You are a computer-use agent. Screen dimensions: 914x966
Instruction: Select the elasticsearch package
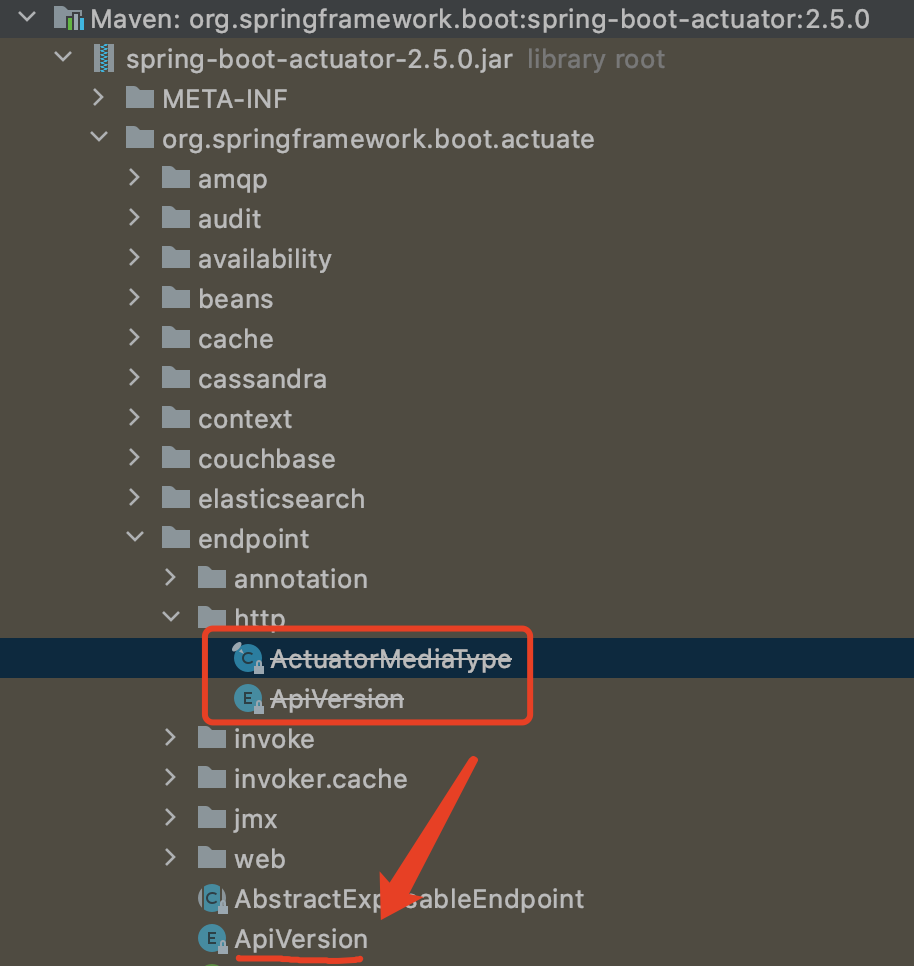281,499
